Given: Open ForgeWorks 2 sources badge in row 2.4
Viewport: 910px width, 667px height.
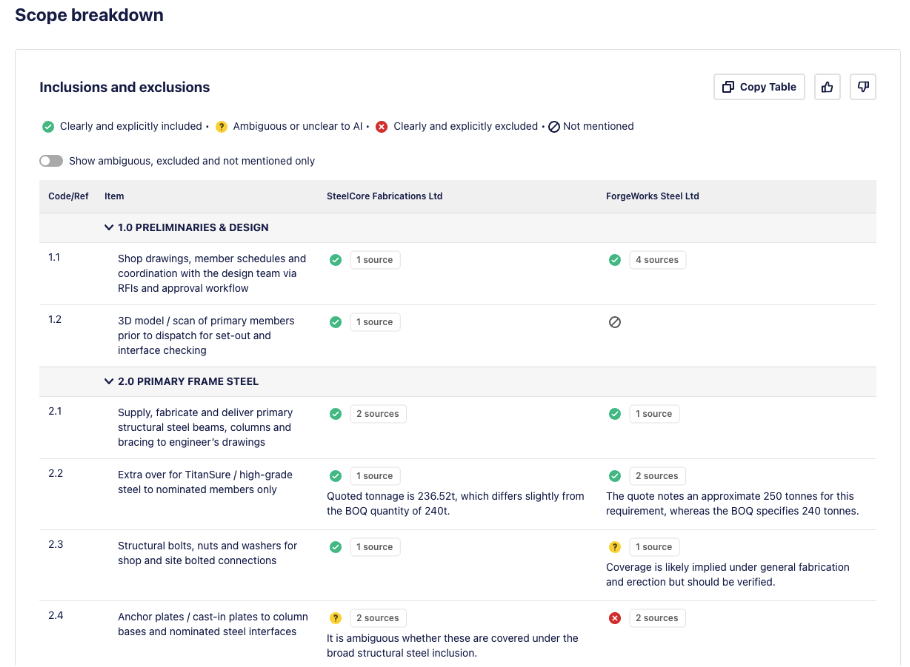Looking at the screenshot, I should pyautogui.click(x=657, y=618).
